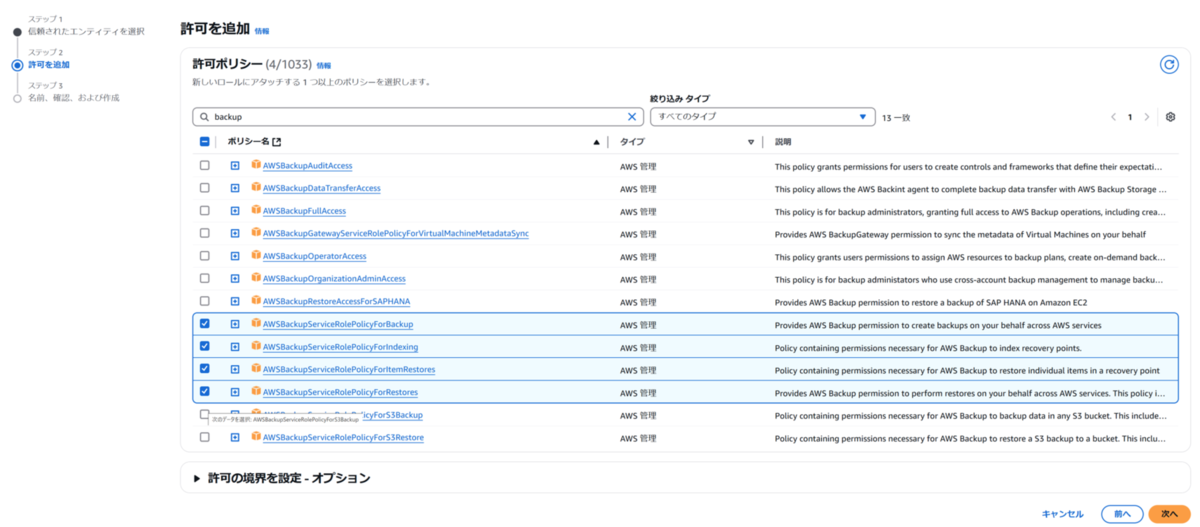This screenshot has width=1200, height=527.
Task: Open table preferences gear icon
Action: pyautogui.click(x=1170, y=117)
